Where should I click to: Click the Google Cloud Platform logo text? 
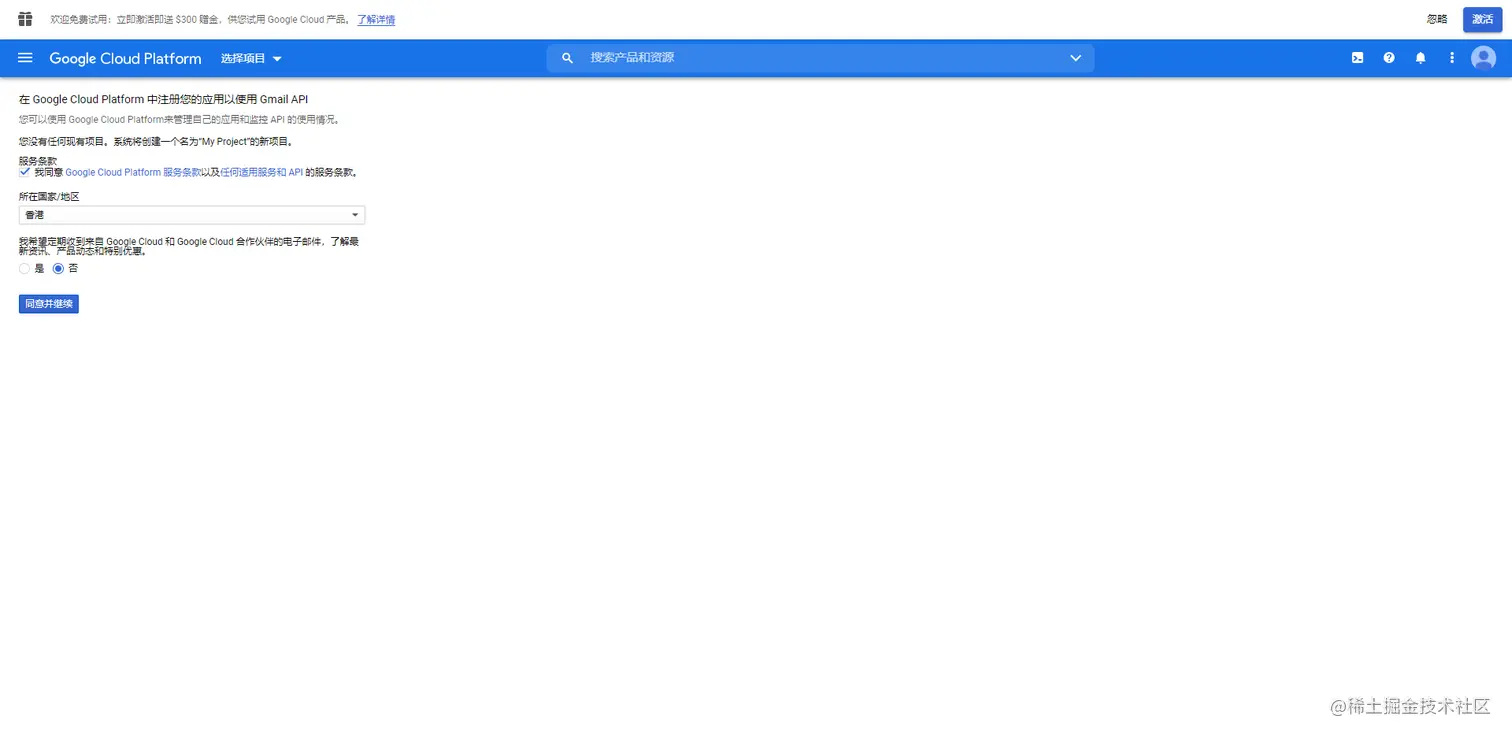click(x=125, y=59)
